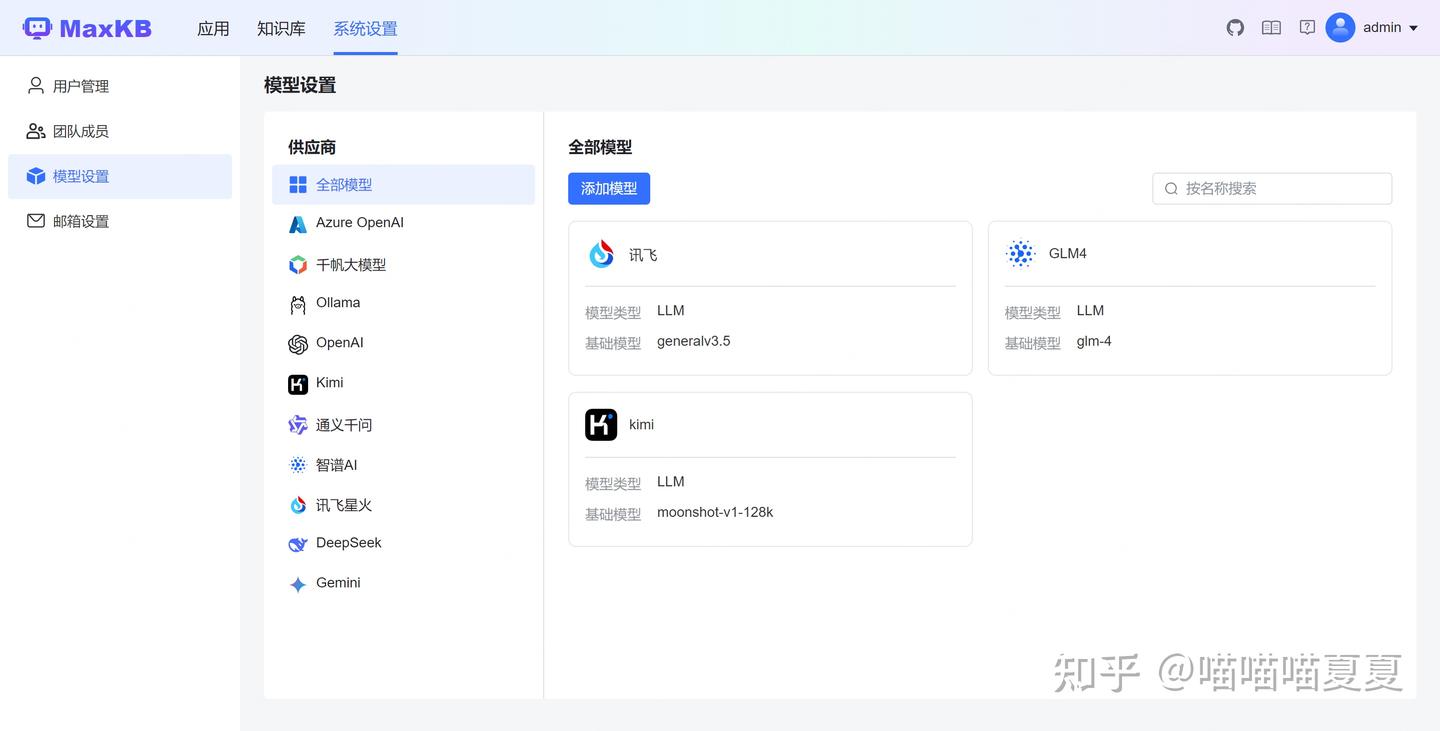Viewport: 1440px width, 731px height.
Task: Select the Kimi provider in sidebar
Action: [327, 383]
